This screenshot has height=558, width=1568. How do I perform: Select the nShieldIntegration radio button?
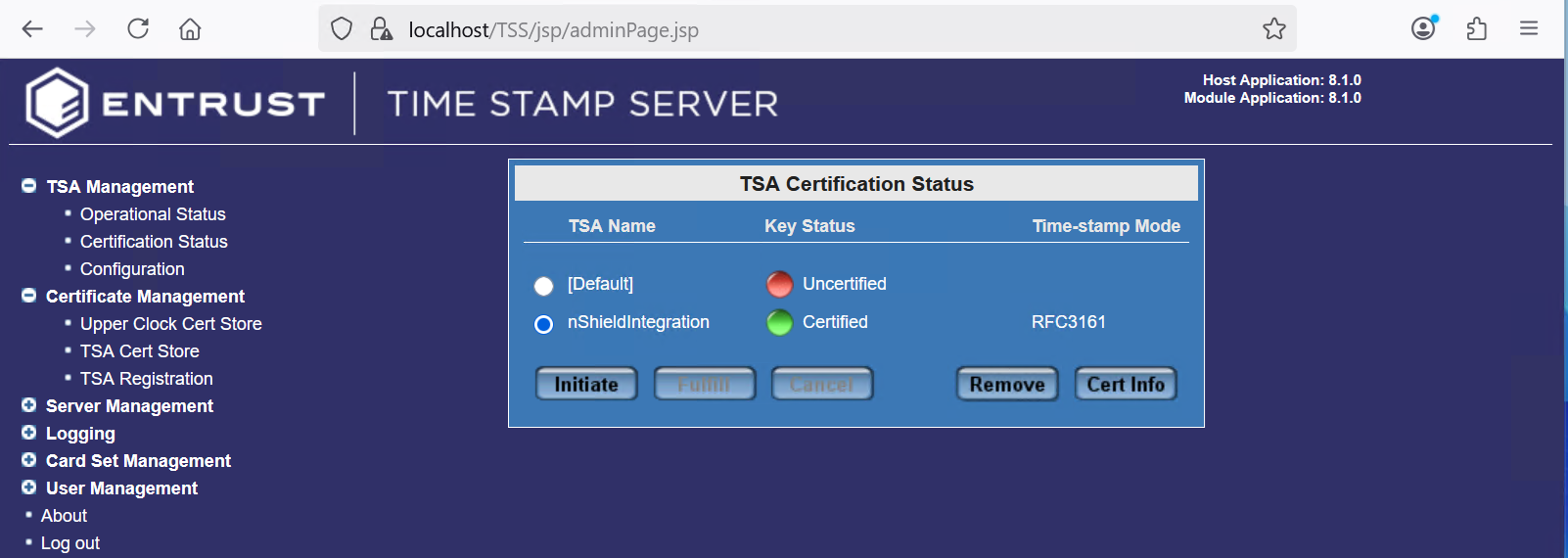[543, 324]
